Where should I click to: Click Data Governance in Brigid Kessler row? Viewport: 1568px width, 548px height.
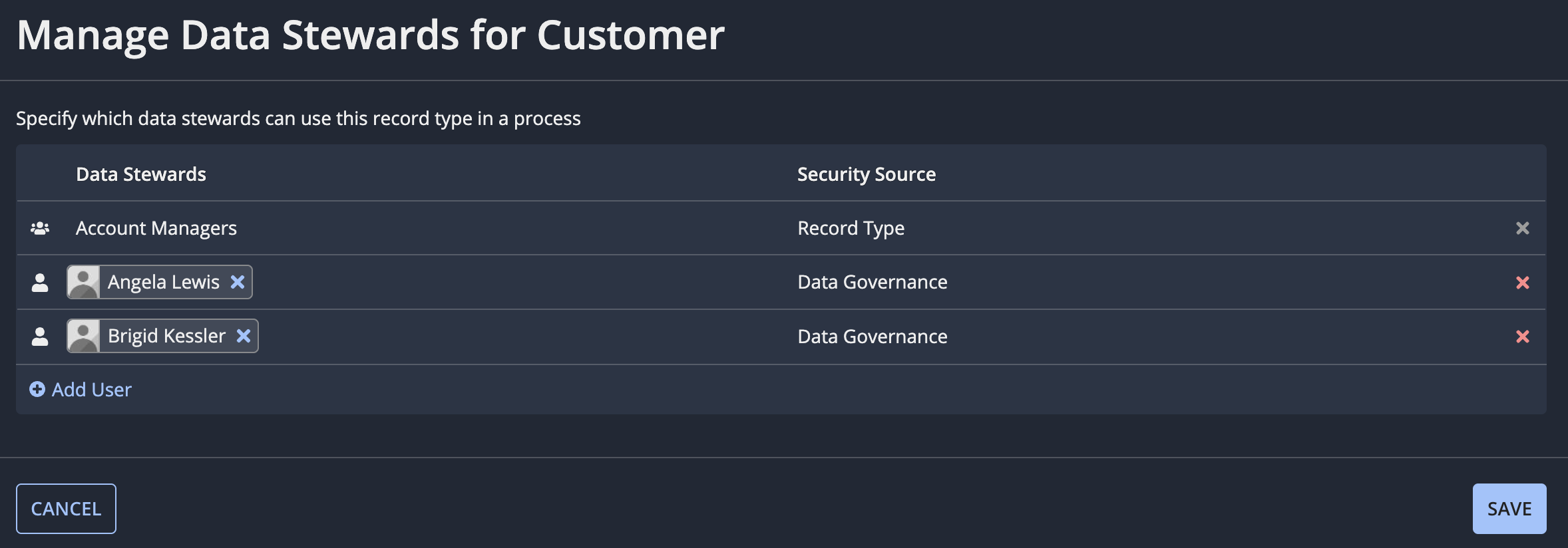[873, 337]
